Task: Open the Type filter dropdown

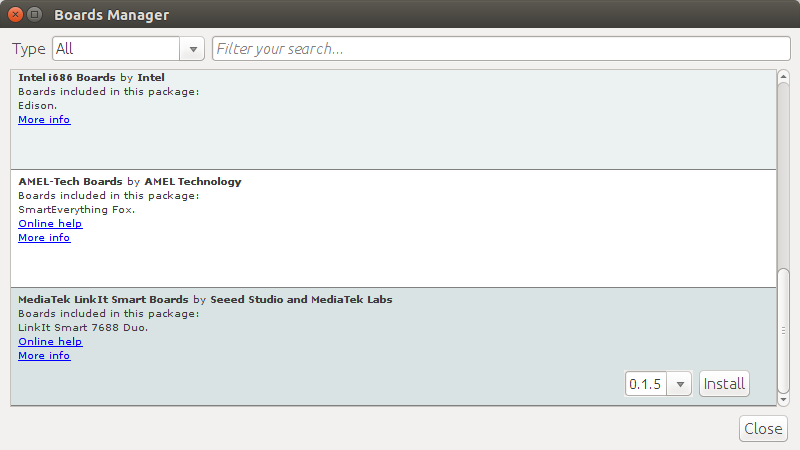Action: (128, 49)
